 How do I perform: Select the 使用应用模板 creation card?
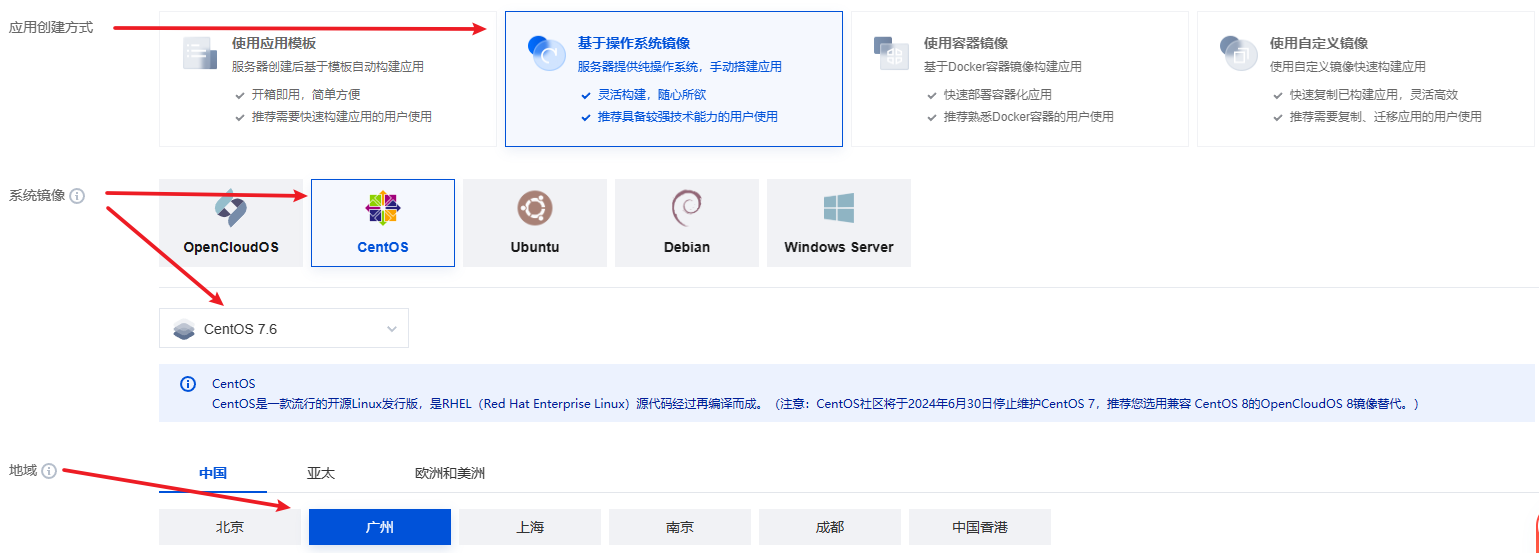point(327,79)
